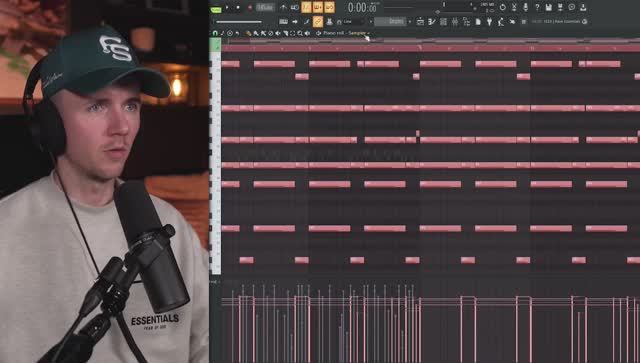Click the download content library icon
Image resolution: width=640 pixels, height=363 pixels.
[x=583, y=7]
